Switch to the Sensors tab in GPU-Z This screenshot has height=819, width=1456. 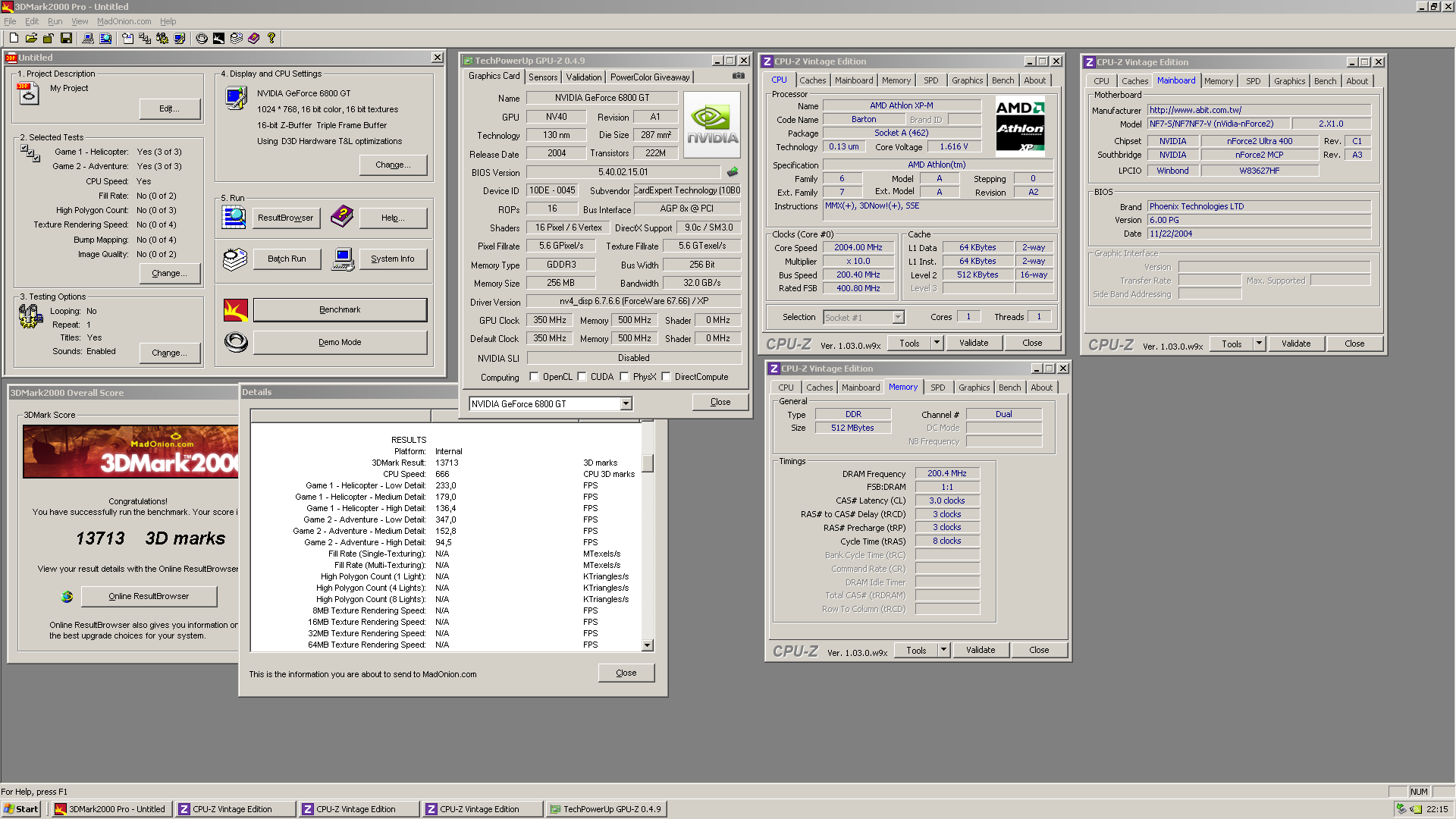click(543, 77)
